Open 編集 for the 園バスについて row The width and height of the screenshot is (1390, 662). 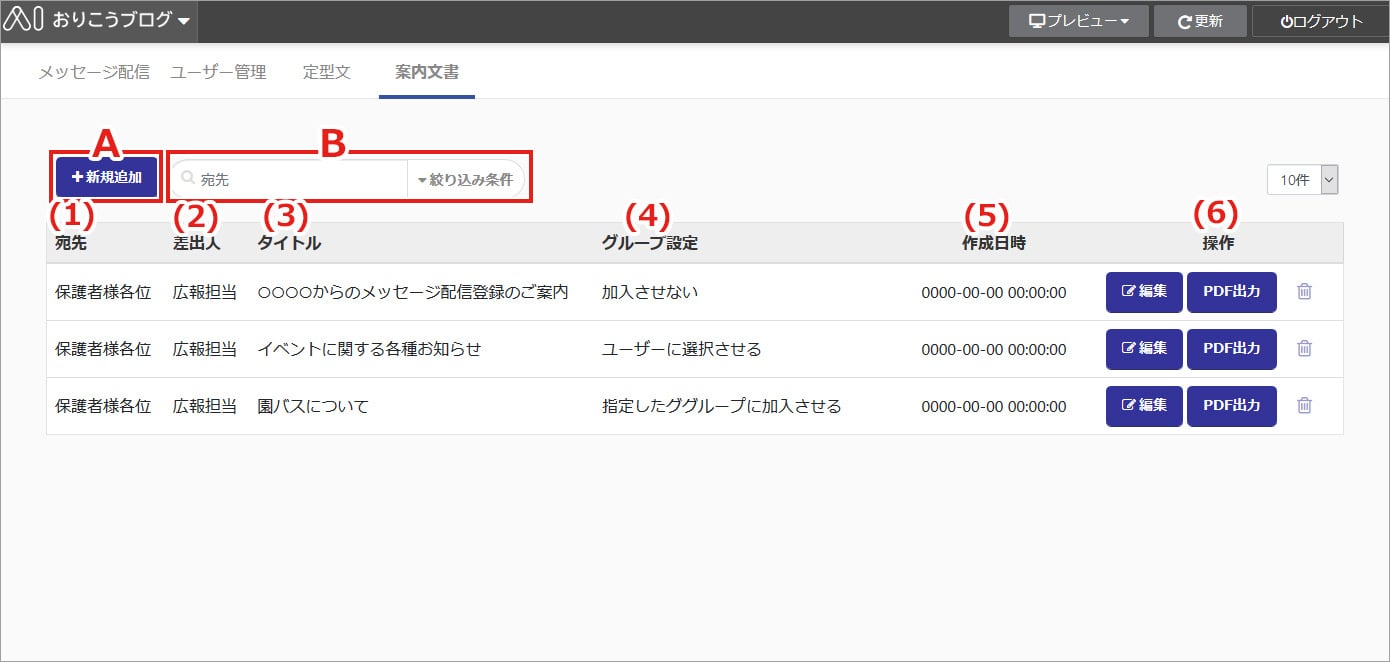tap(1144, 406)
